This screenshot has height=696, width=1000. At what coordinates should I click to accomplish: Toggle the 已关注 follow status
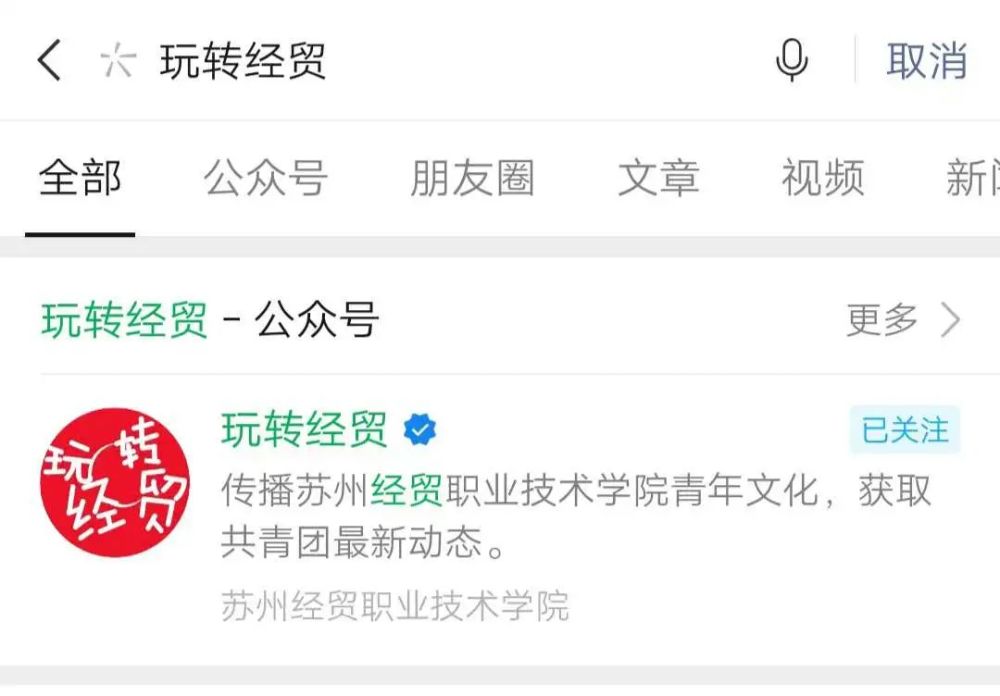[905, 429]
